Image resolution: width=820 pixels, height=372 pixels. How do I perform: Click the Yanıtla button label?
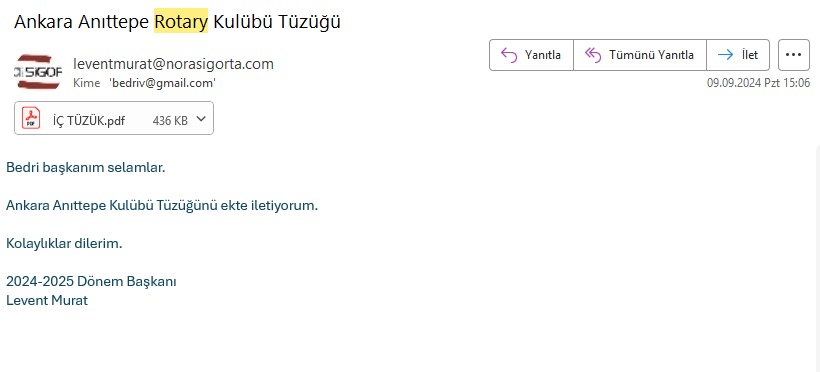point(543,55)
